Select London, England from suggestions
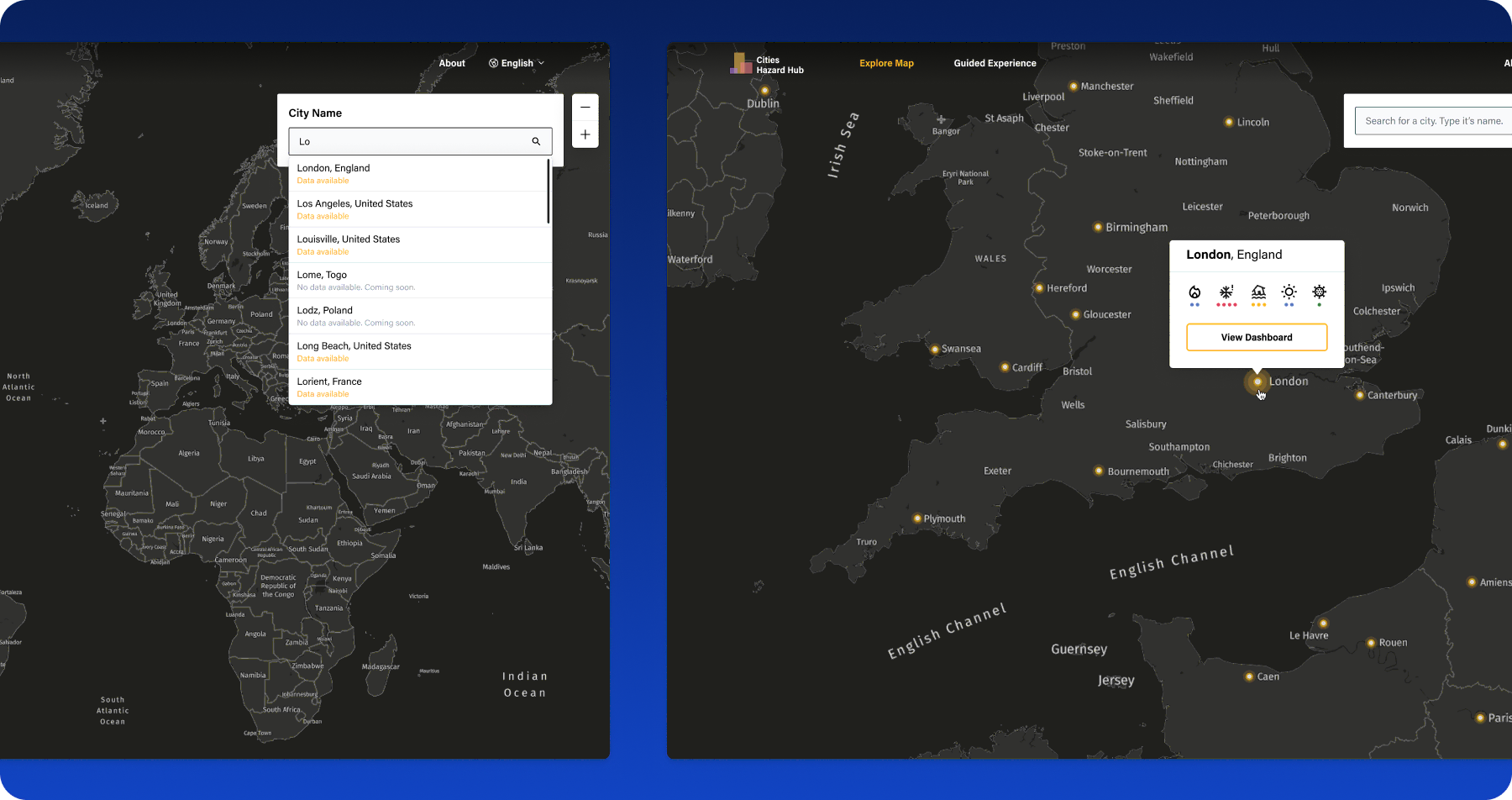Viewport: 1512px width, 800px height. pyautogui.click(x=417, y=173)
